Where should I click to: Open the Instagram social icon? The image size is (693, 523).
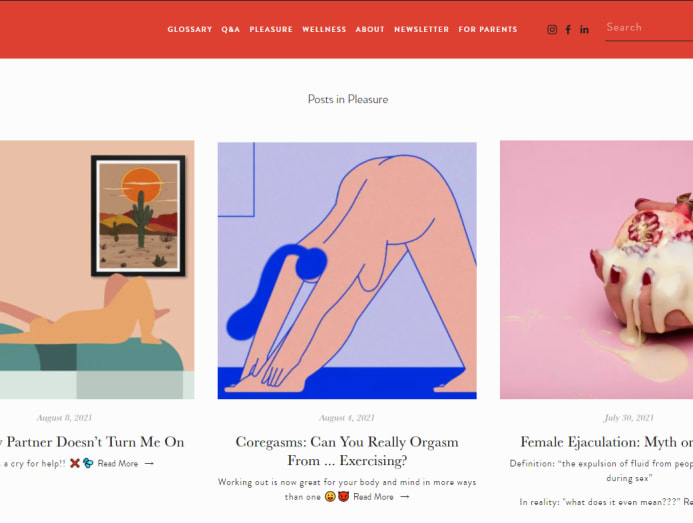(x=552, y=30)
